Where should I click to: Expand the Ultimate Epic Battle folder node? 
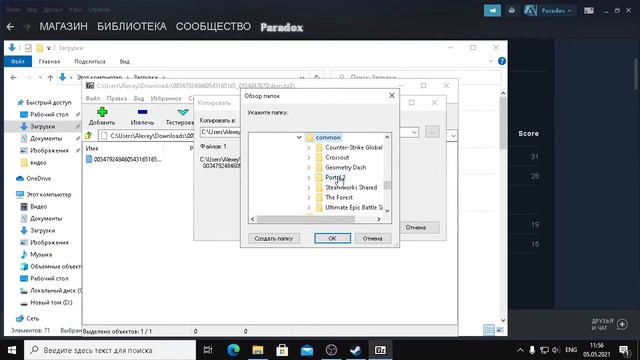click(309, 208)
